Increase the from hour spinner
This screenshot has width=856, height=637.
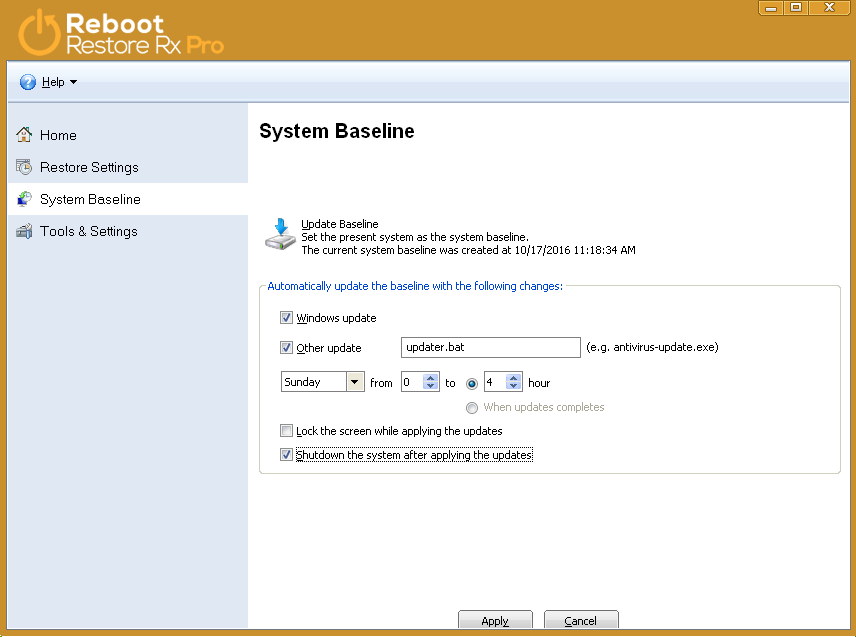coord(430,378)
